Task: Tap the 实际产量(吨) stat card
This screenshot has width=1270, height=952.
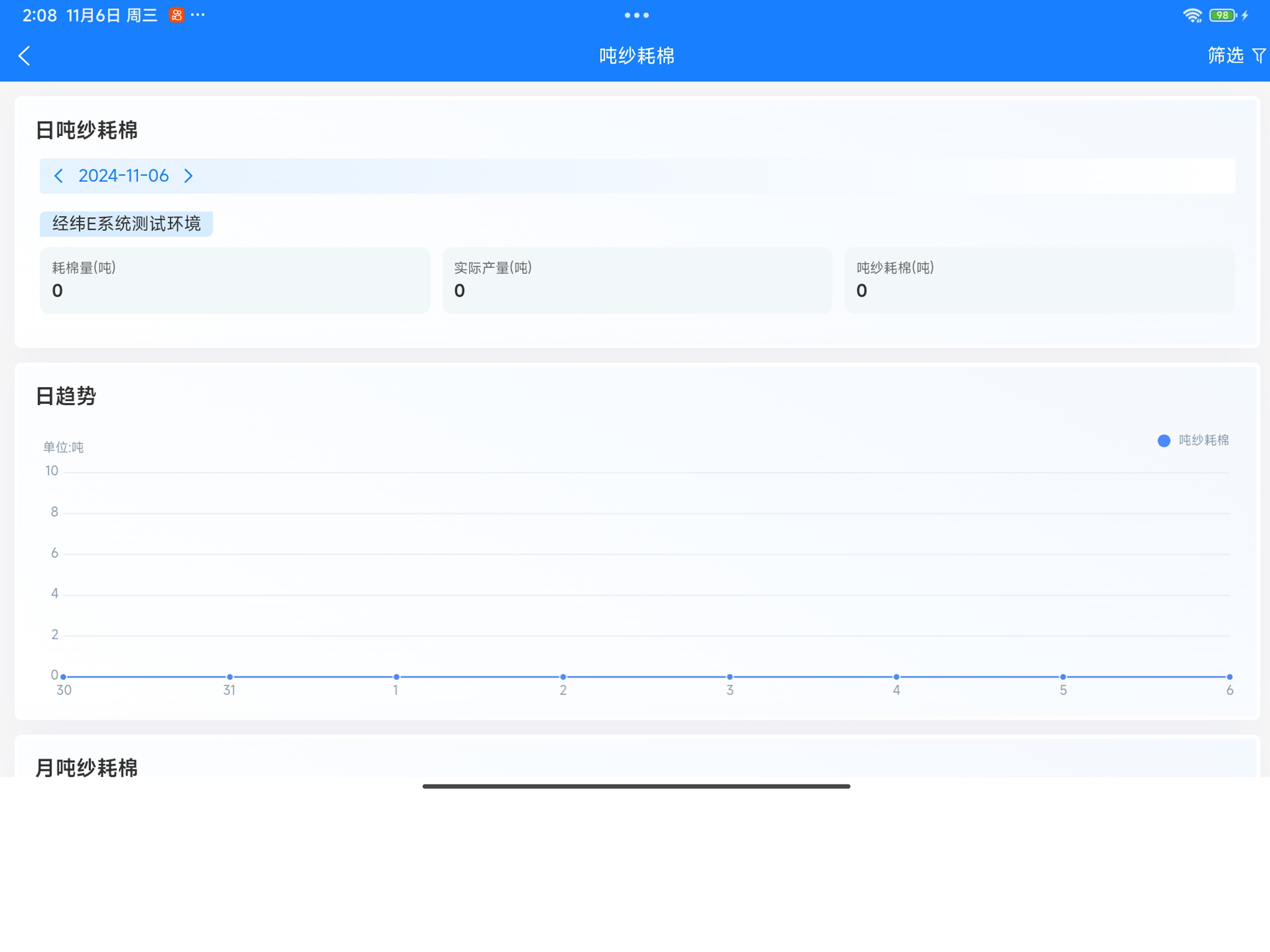Action: click(x=637, y=280)
